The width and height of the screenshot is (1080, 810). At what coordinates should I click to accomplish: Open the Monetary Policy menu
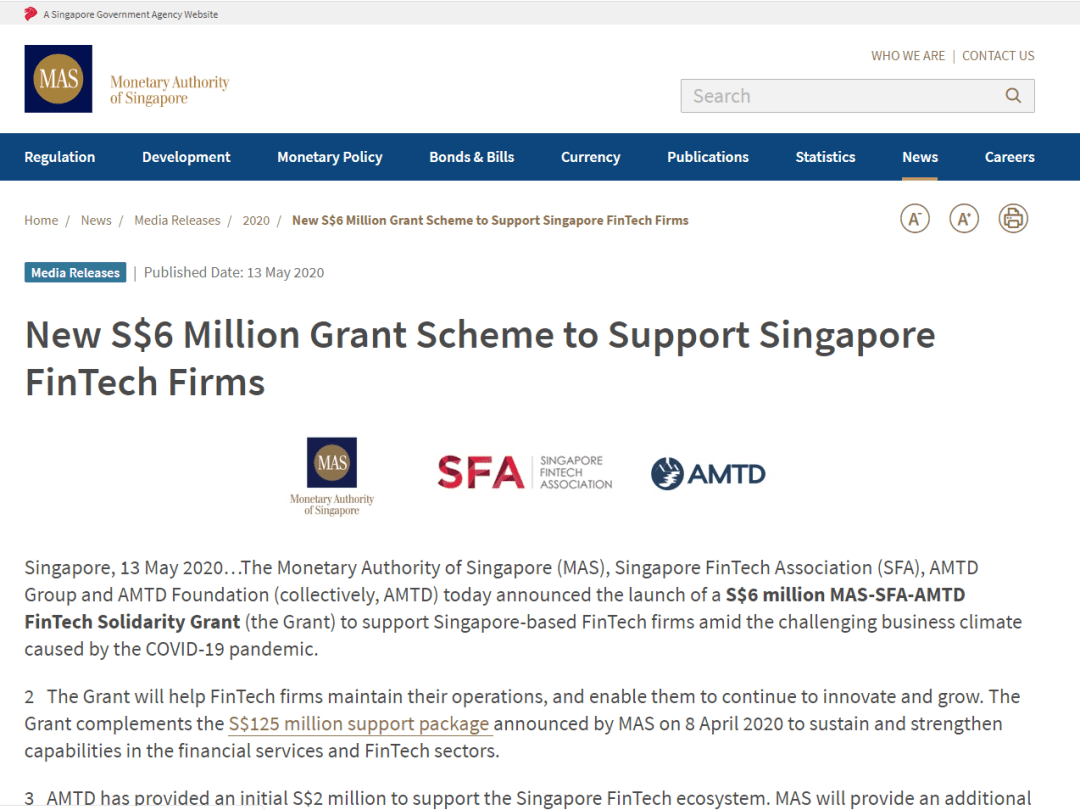[x=330, y=157]
